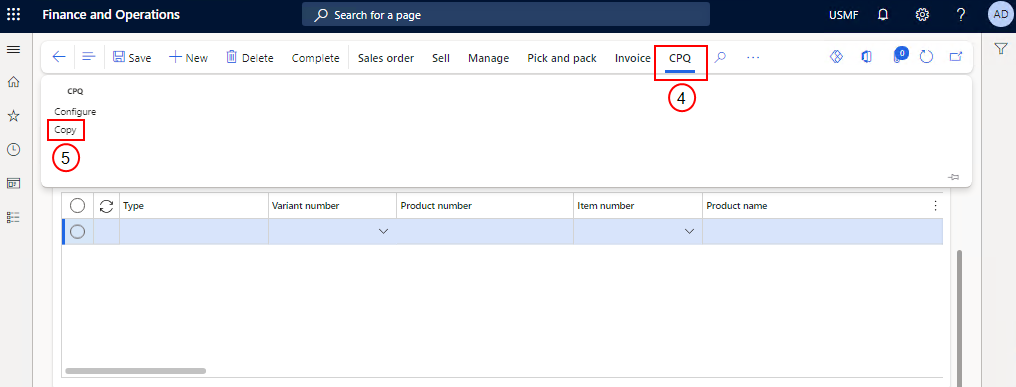Open the app launcher waffle menu
1016x387 pixels.
click(x=13, y=14)
